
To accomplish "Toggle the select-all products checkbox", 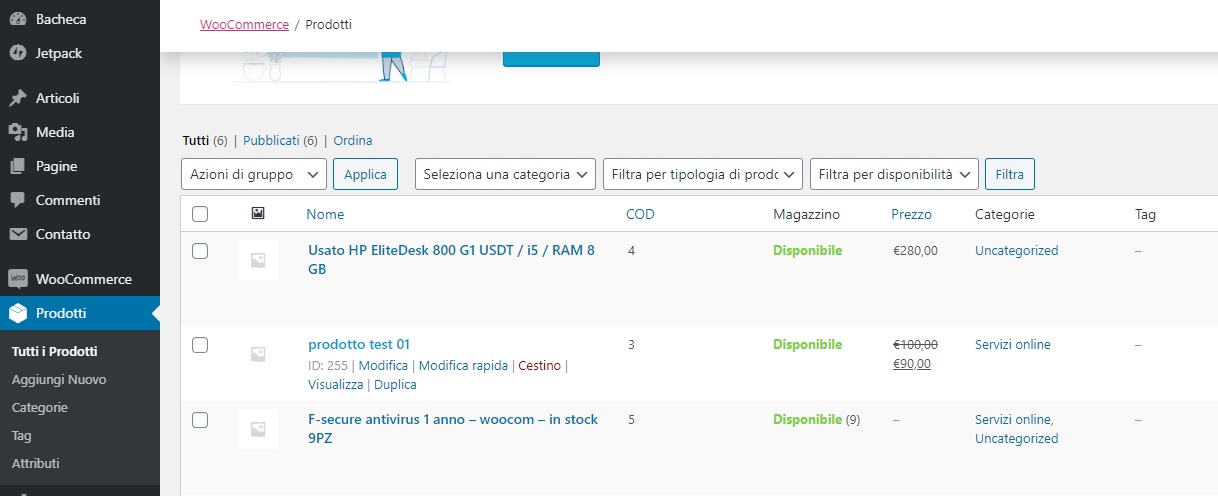I will [200, 214].
